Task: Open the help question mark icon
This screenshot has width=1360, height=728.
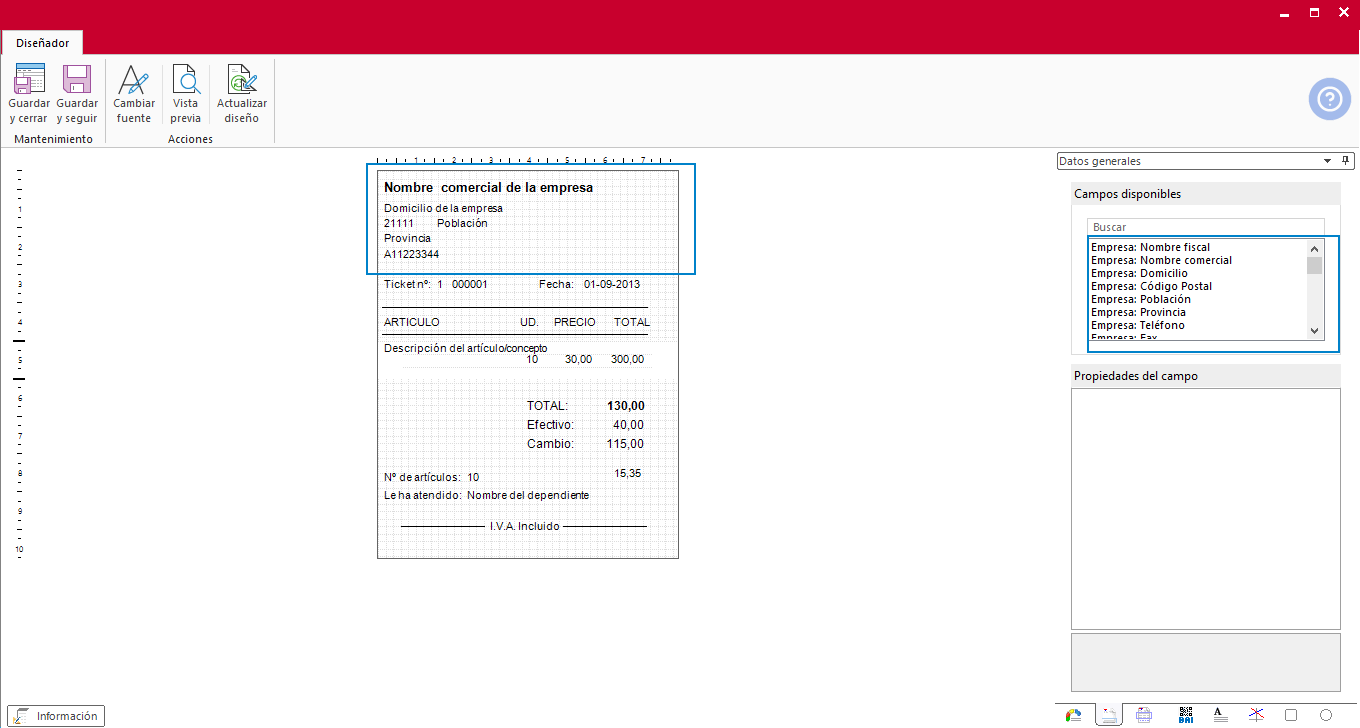Action: click(x=1329, y=99)
